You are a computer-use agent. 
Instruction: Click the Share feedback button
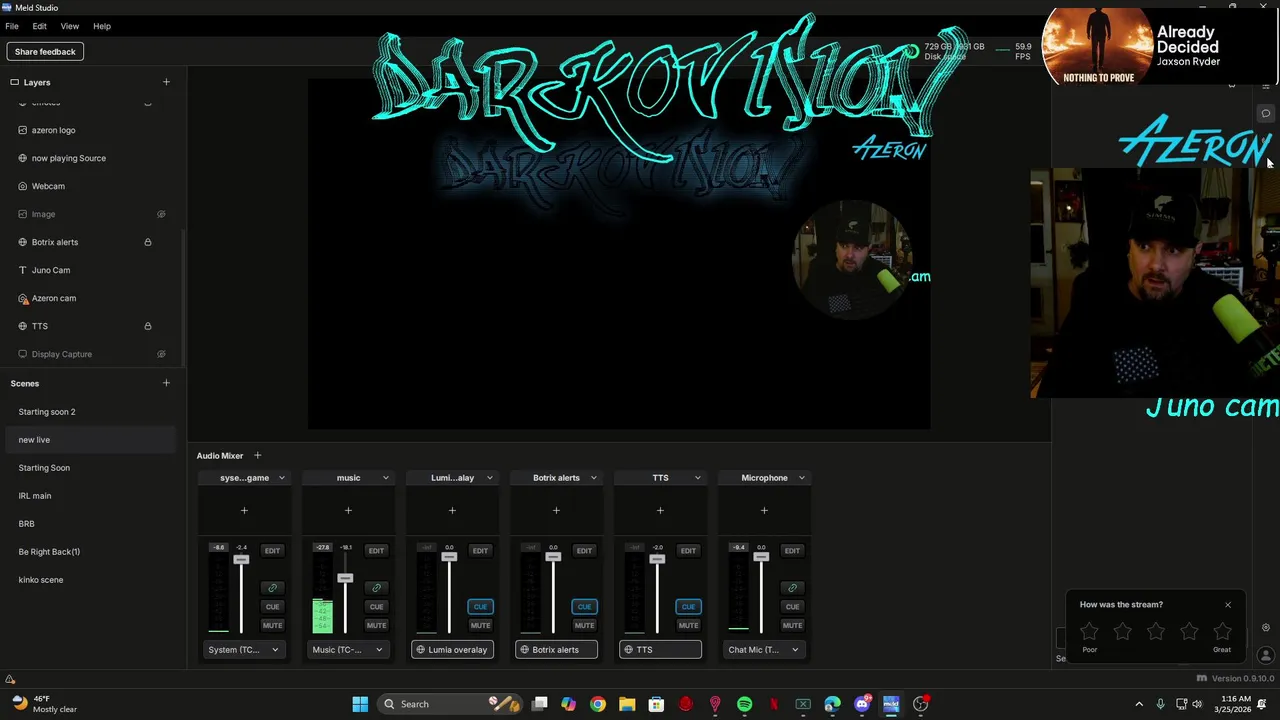click(x=45, y=52)
